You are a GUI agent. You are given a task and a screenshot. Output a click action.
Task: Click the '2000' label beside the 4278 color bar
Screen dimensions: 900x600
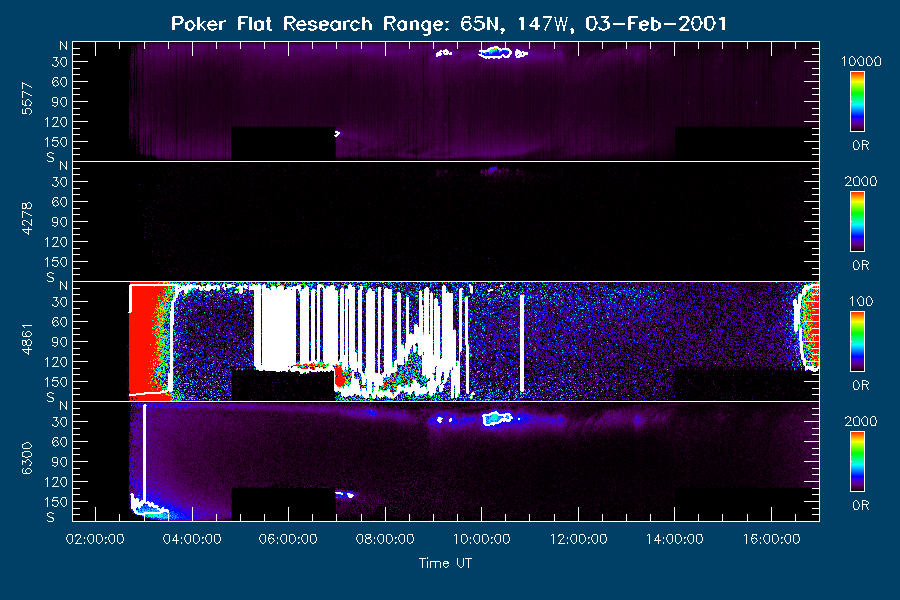(861, 181)
